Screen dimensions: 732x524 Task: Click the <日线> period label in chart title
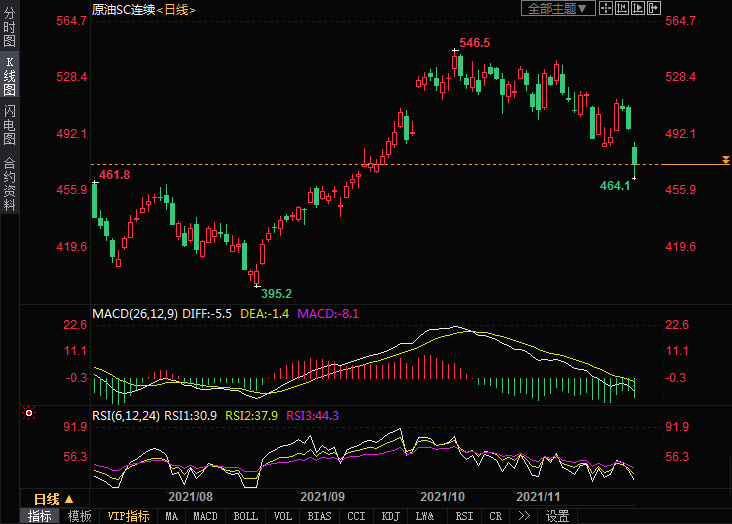[x=176, y=9]
